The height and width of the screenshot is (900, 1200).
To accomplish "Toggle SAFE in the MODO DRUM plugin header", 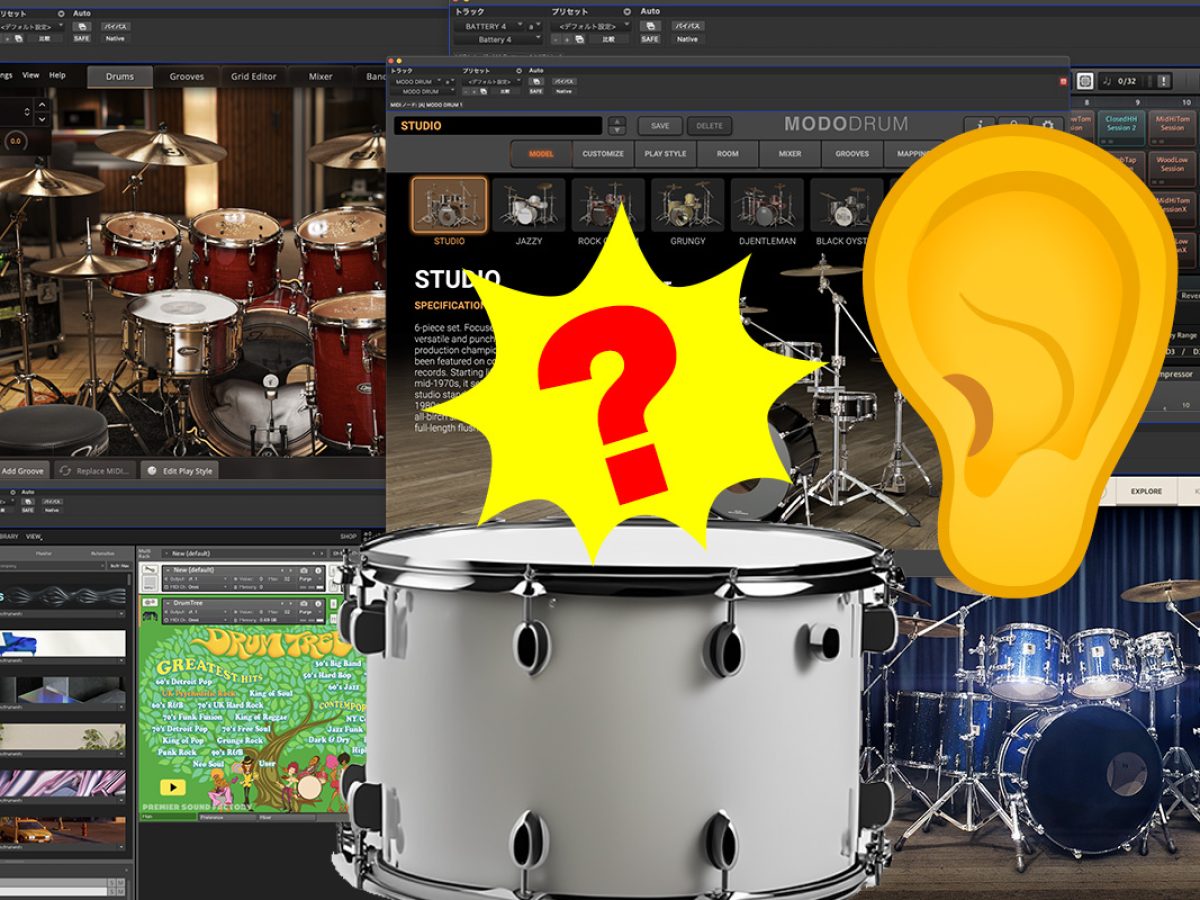I will pos(537,91).
